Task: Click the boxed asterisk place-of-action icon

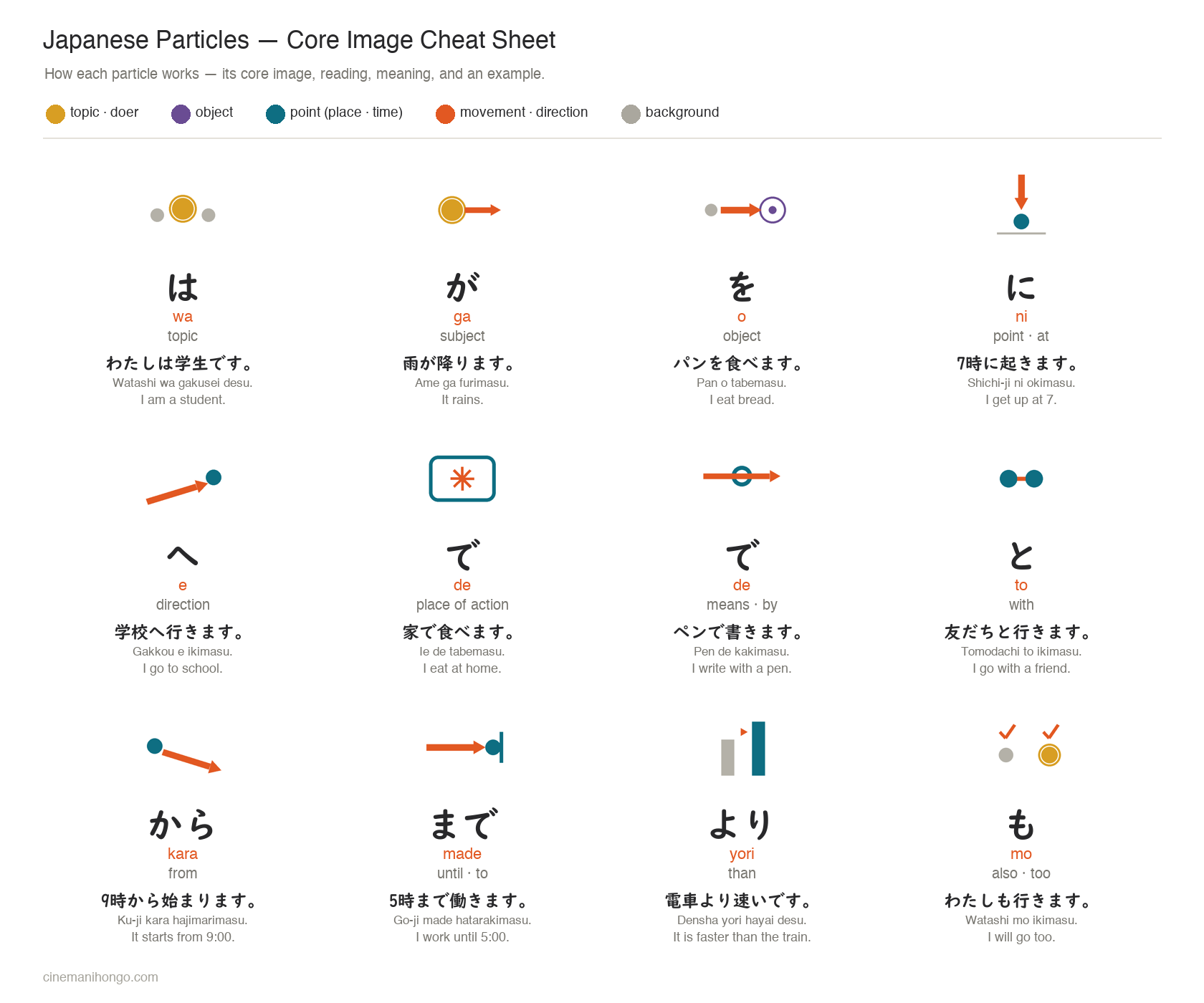Action: pos(462,479)
